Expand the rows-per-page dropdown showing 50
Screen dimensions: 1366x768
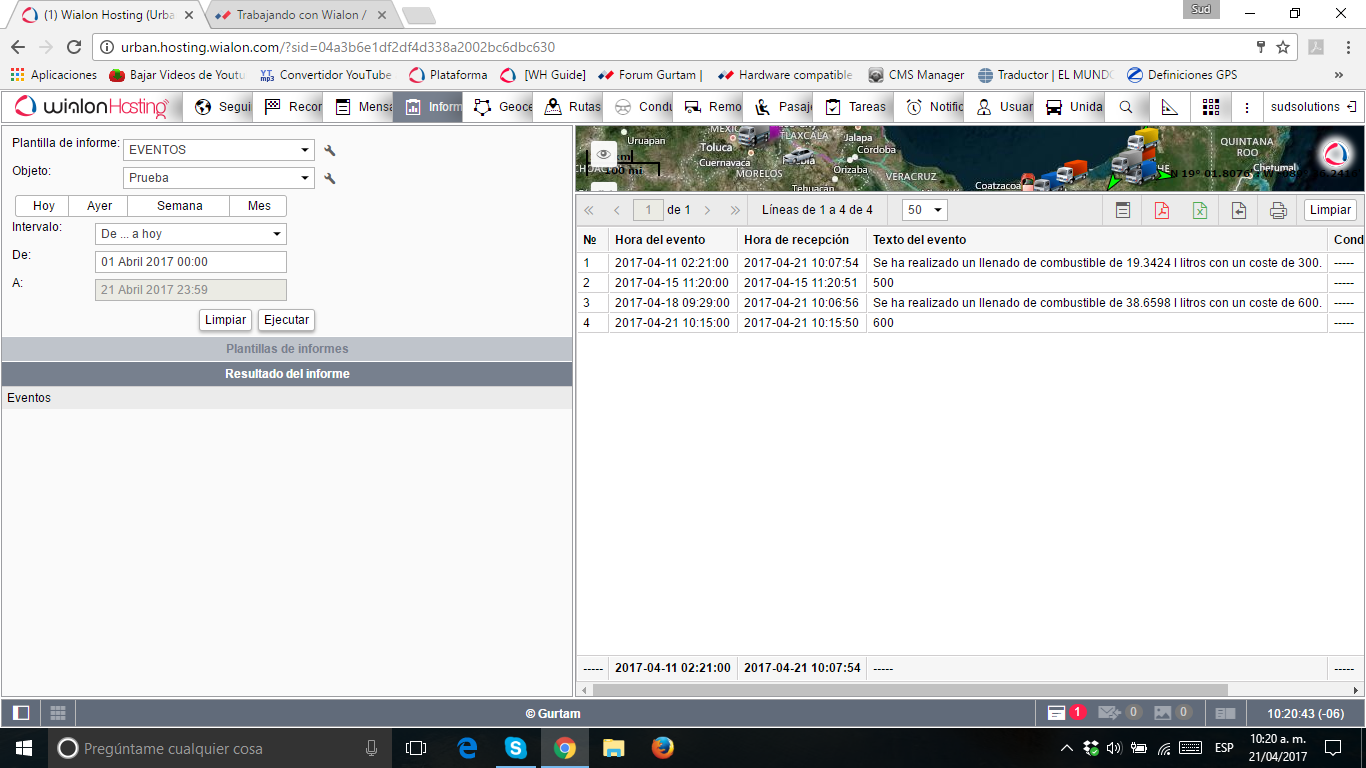(924, 210)
